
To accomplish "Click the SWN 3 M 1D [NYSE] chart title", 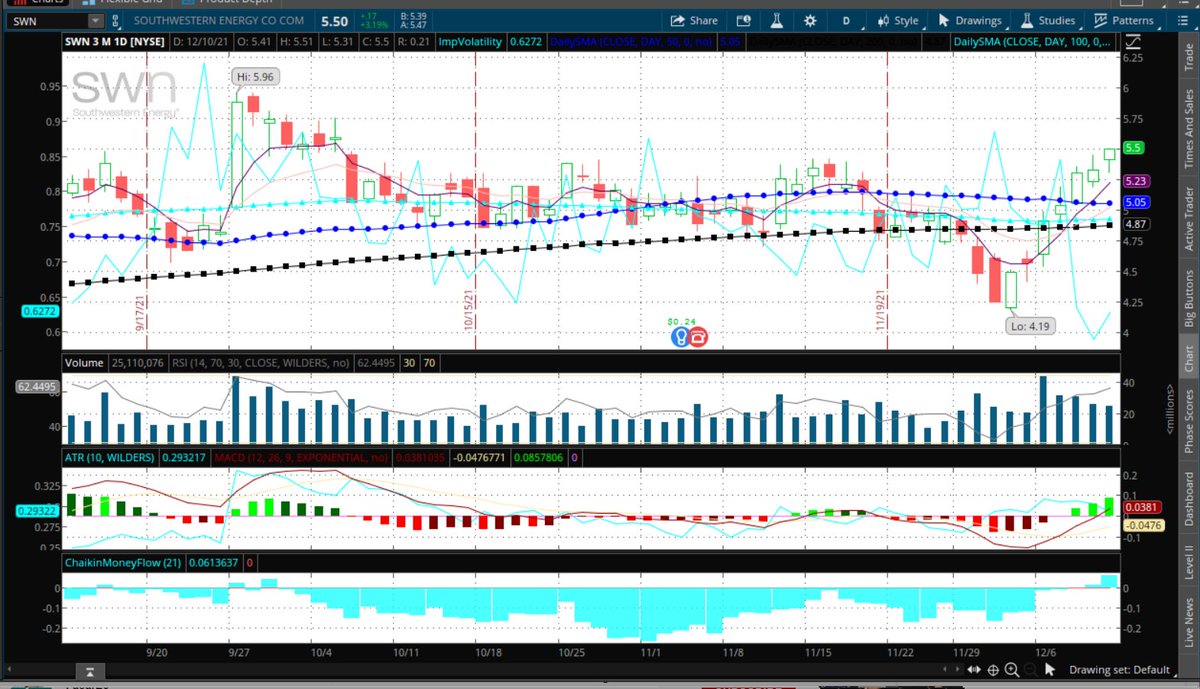I will tap(116, 41).
